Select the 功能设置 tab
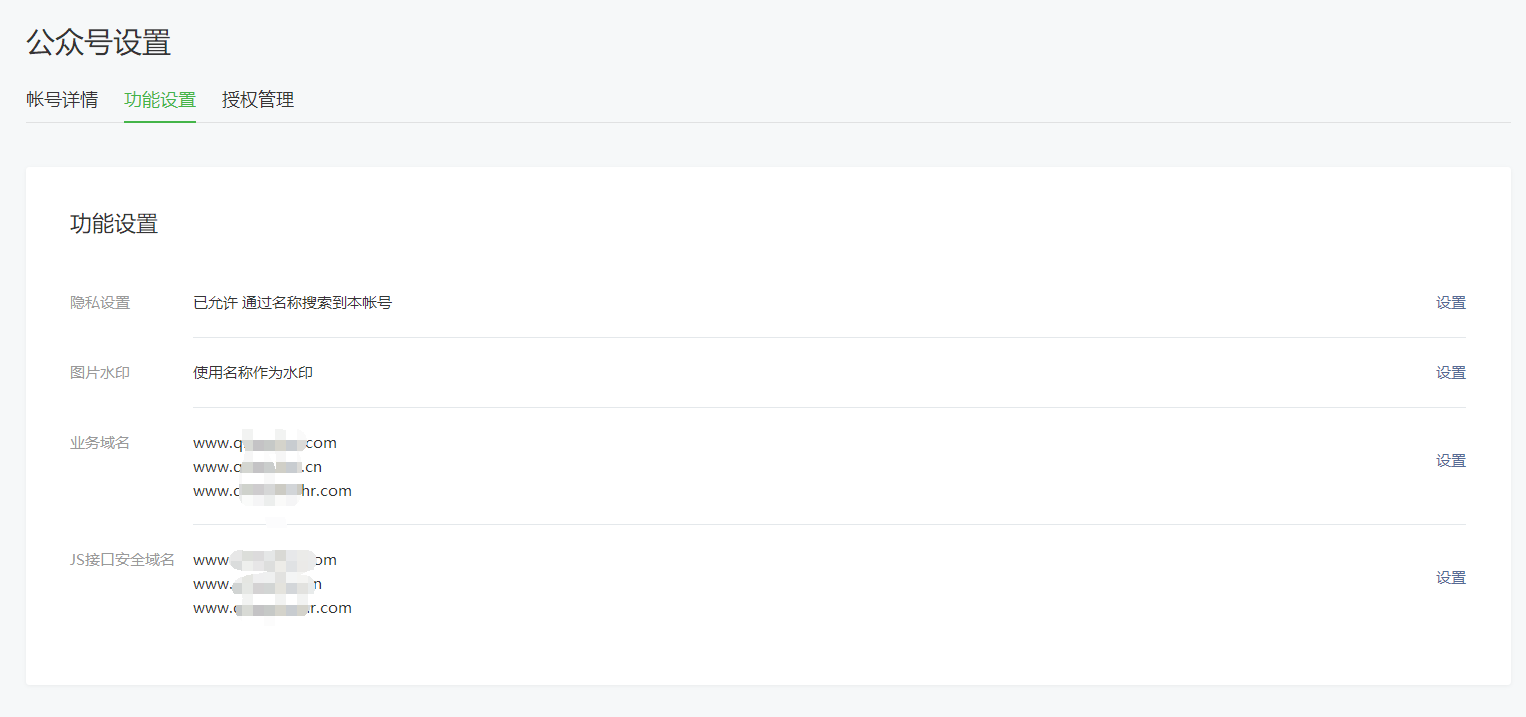 tap(160, 100)
